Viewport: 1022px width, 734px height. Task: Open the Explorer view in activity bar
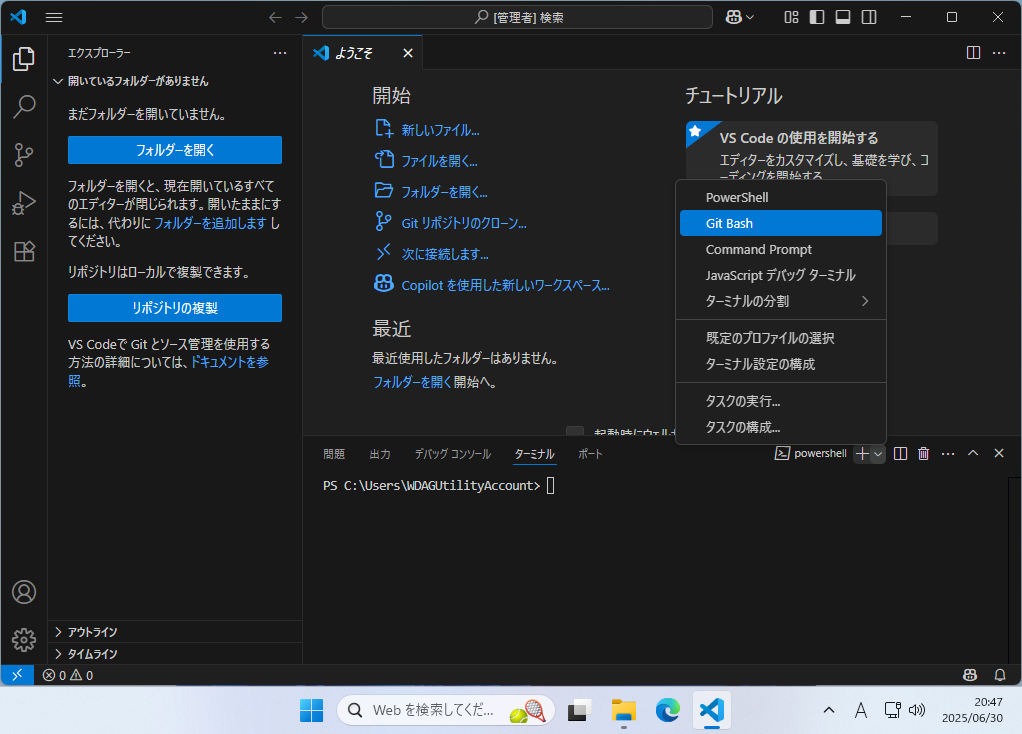(x=24, y=59)
